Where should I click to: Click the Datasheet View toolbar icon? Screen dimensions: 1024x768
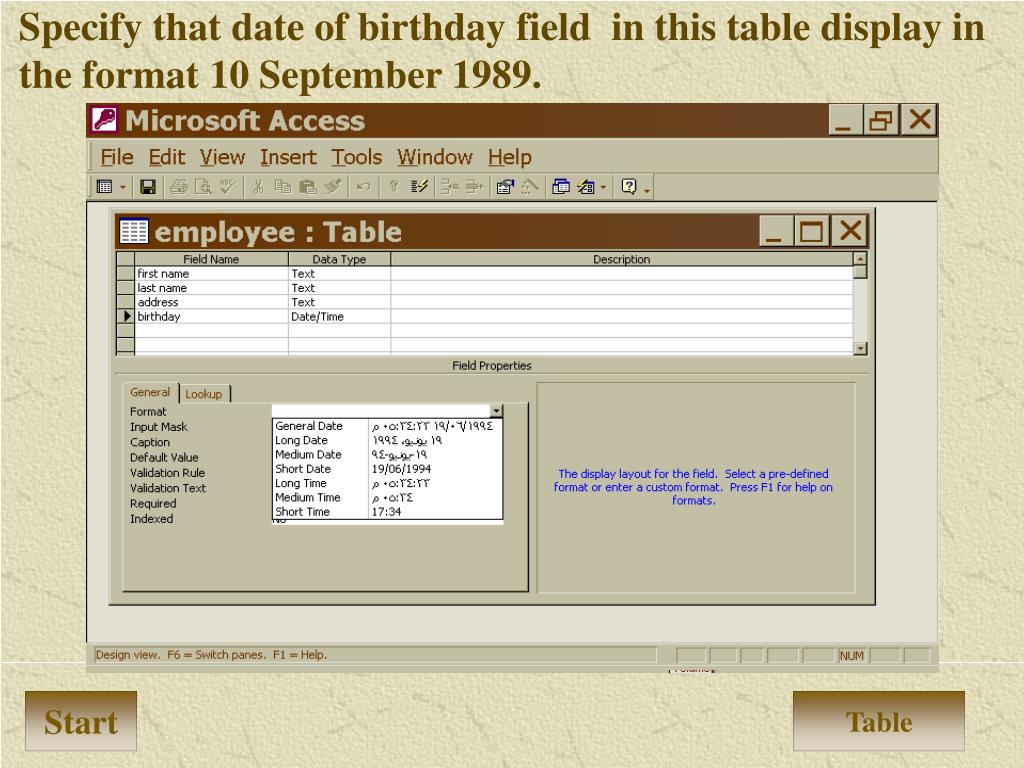pyautogui.click(x=104, y=187)
